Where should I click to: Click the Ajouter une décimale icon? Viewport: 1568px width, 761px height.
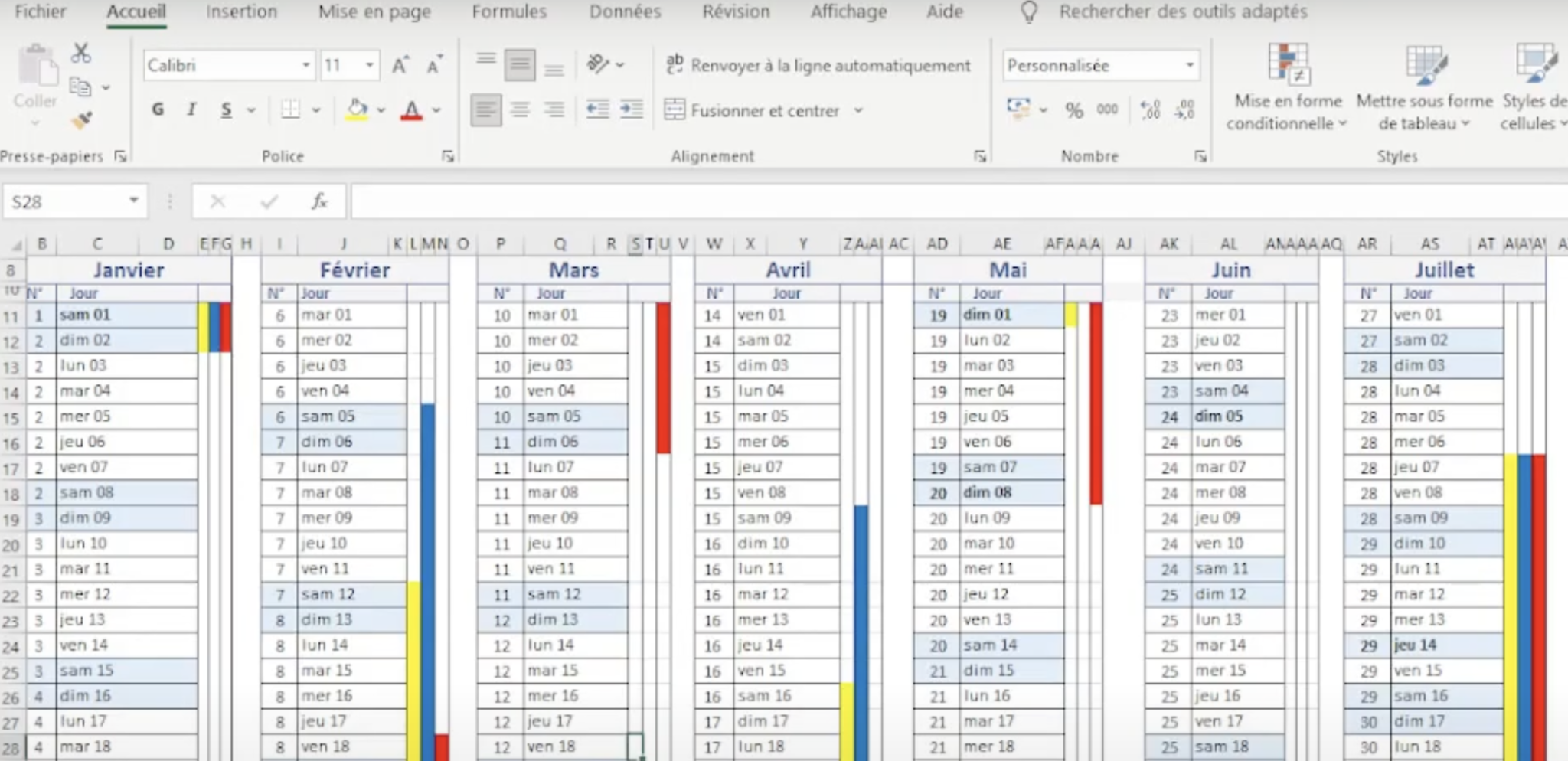click(x=1150, y=110)
